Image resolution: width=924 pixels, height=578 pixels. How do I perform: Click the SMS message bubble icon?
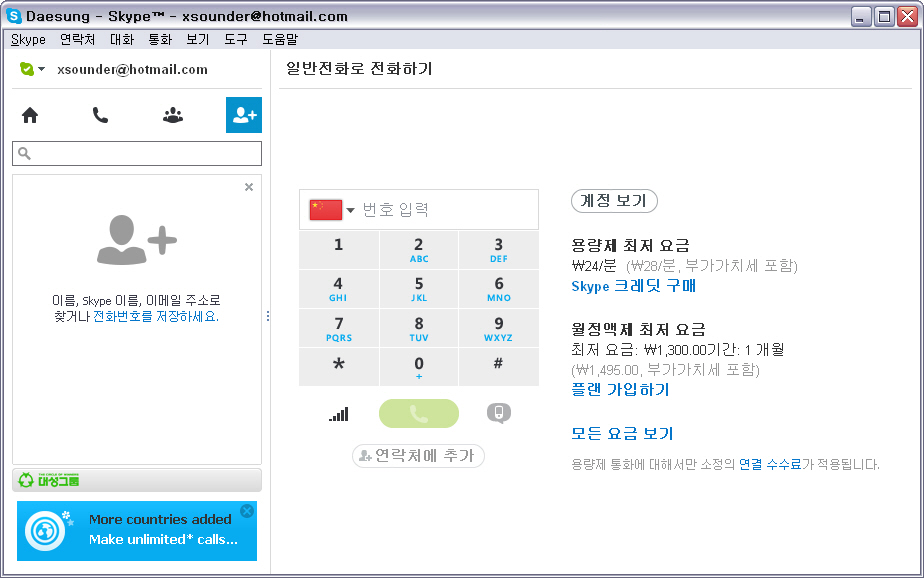tap(499, 413)
